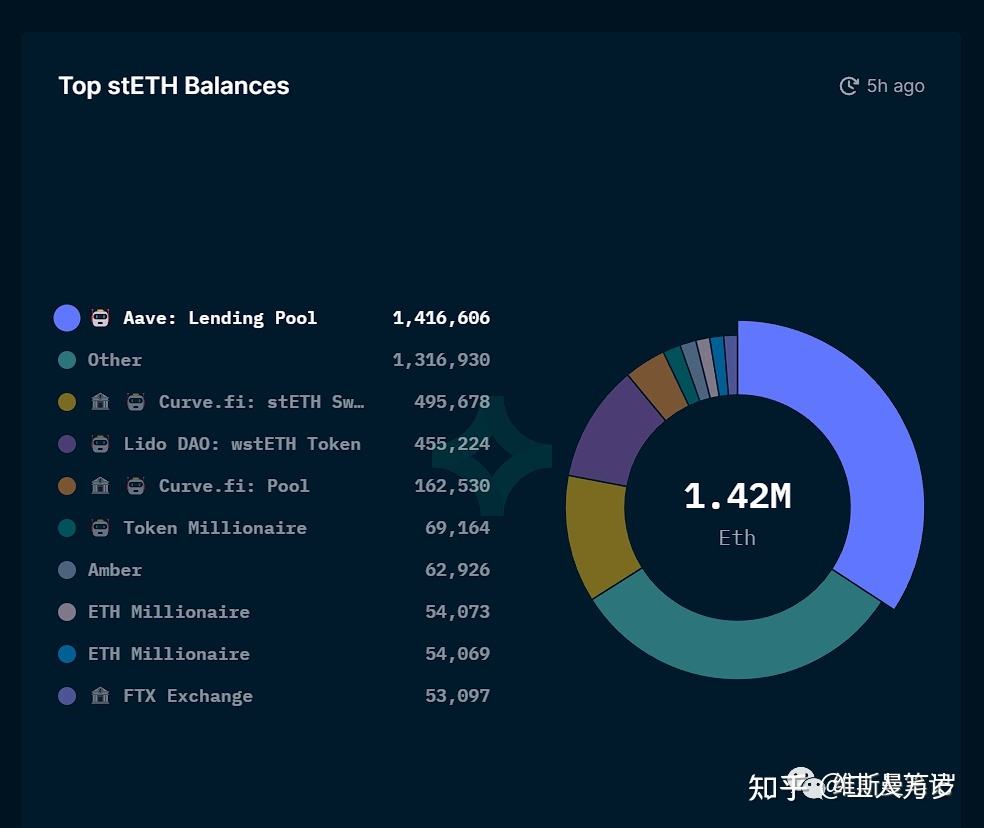The height and width of the screenshot is (828, 984).
Task: Select the FTX Exchange legend dot
Action: tap(67, 696)
